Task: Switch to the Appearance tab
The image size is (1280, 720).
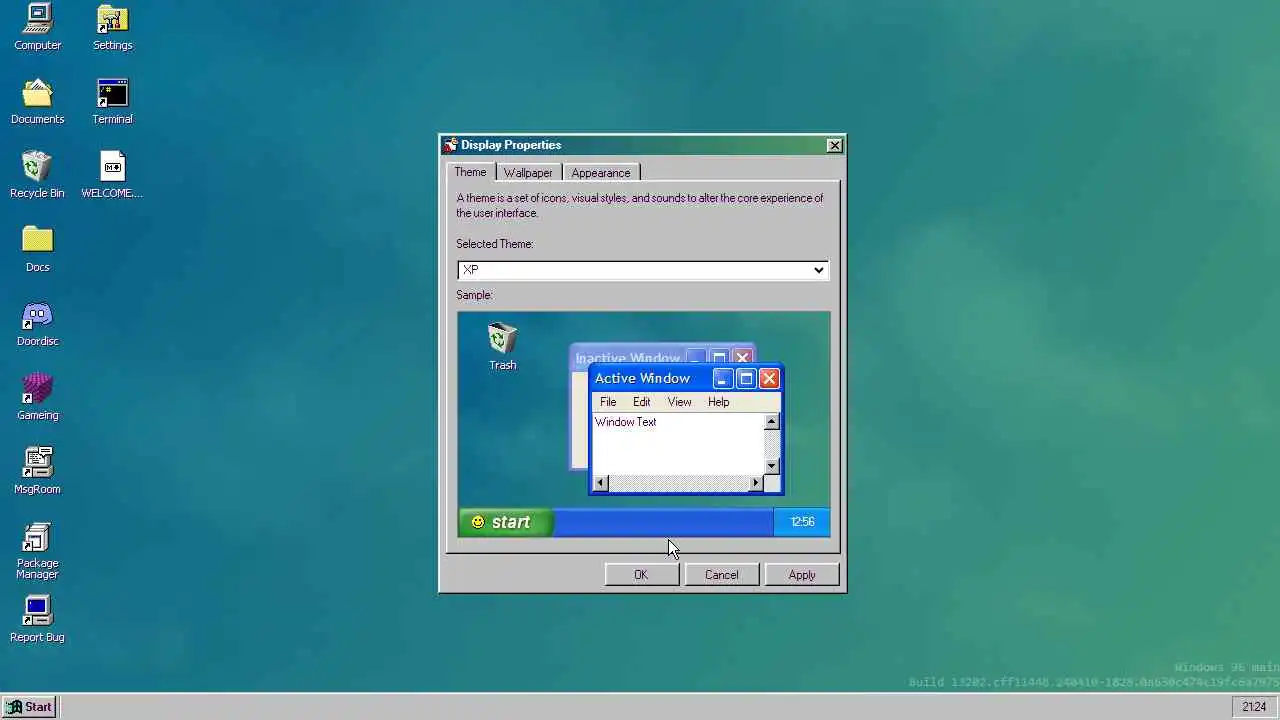Action: pyautogui.click(x=601, y=173)
